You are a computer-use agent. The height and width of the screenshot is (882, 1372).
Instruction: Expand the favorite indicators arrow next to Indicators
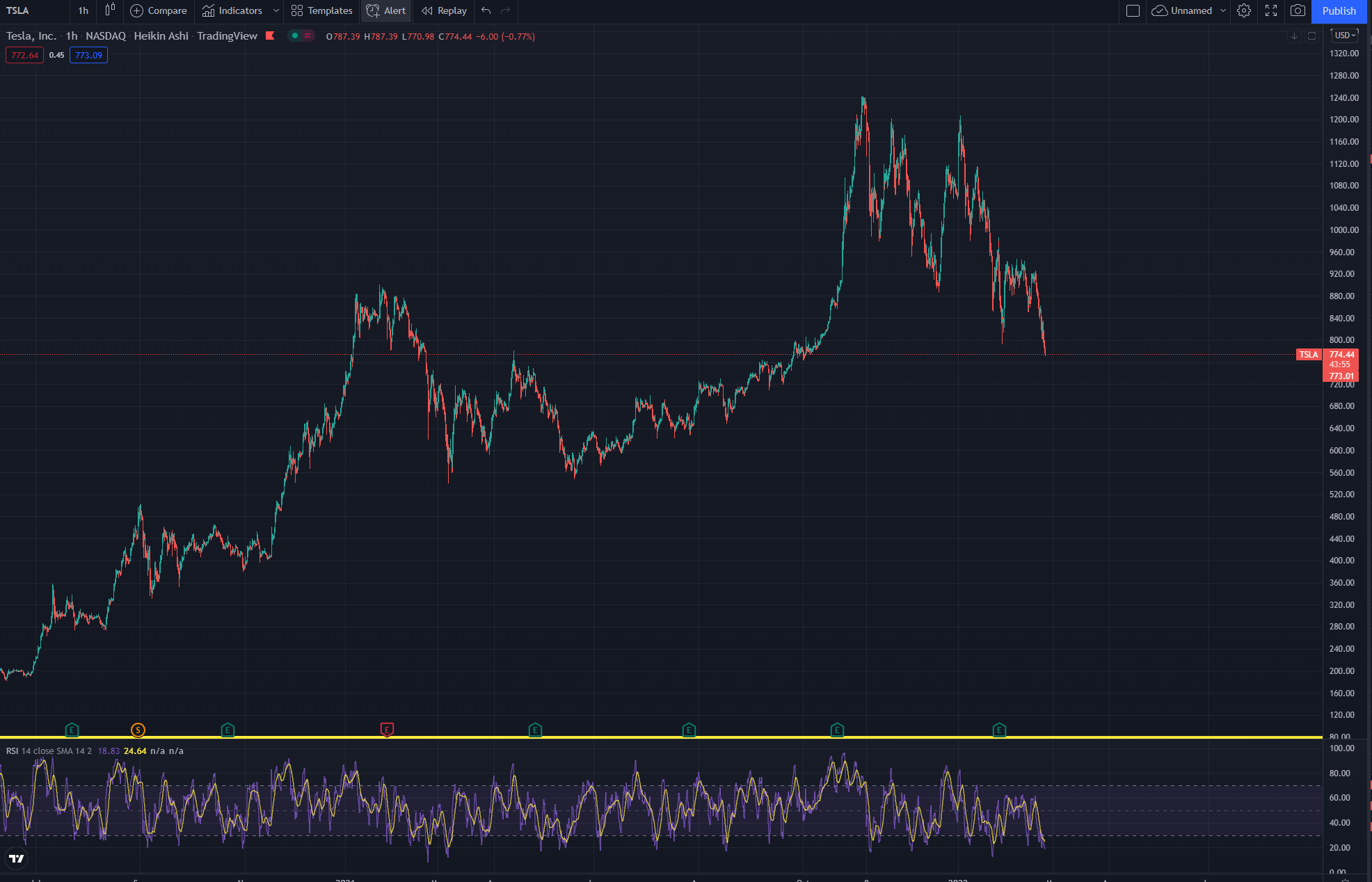[276, 10]
